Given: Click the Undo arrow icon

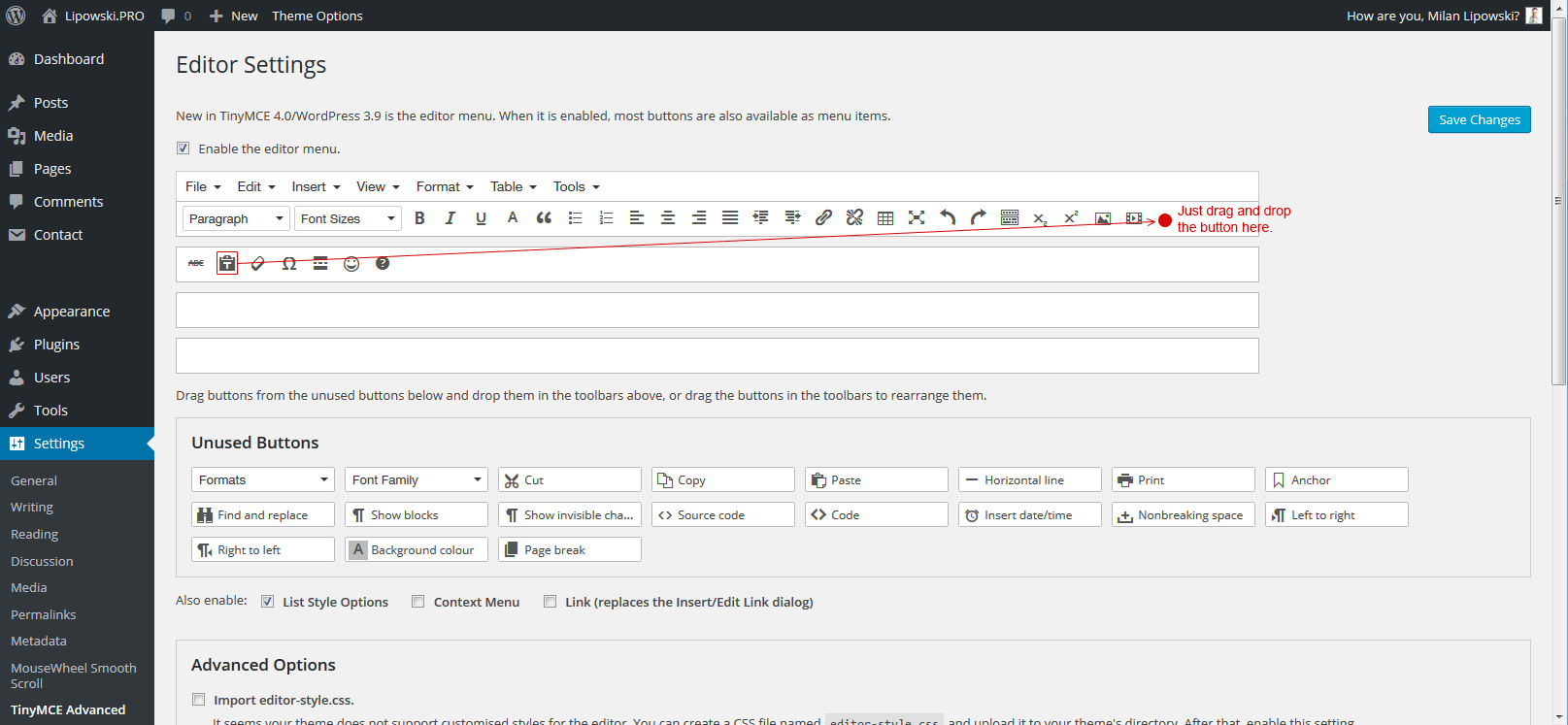Looking at the screenshot, I should click(x=948, y=218).
